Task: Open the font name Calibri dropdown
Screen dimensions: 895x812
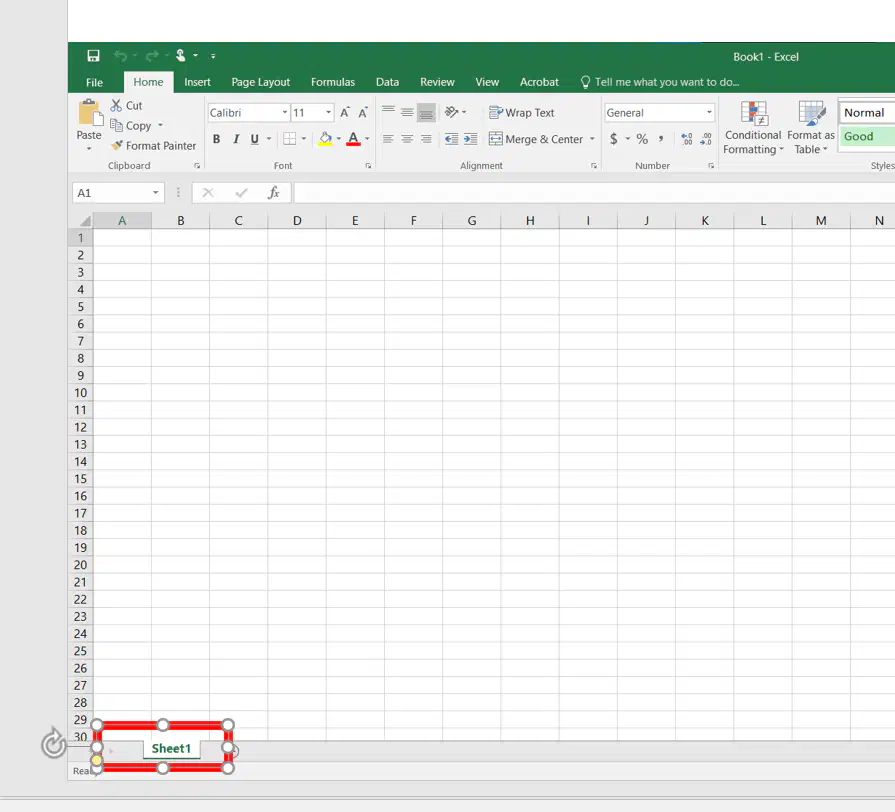Action: (x=285, y=112)
